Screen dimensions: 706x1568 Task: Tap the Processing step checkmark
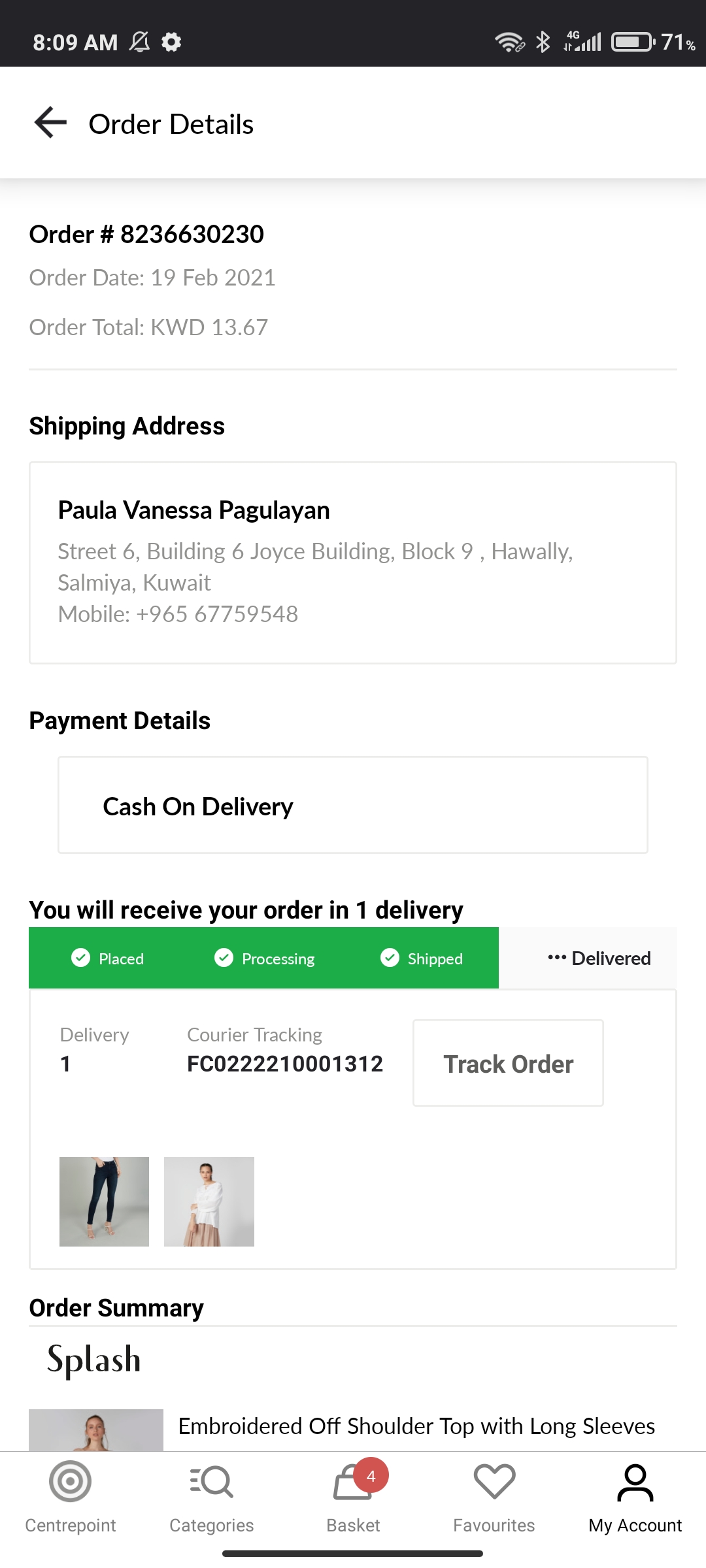point(224,958)
